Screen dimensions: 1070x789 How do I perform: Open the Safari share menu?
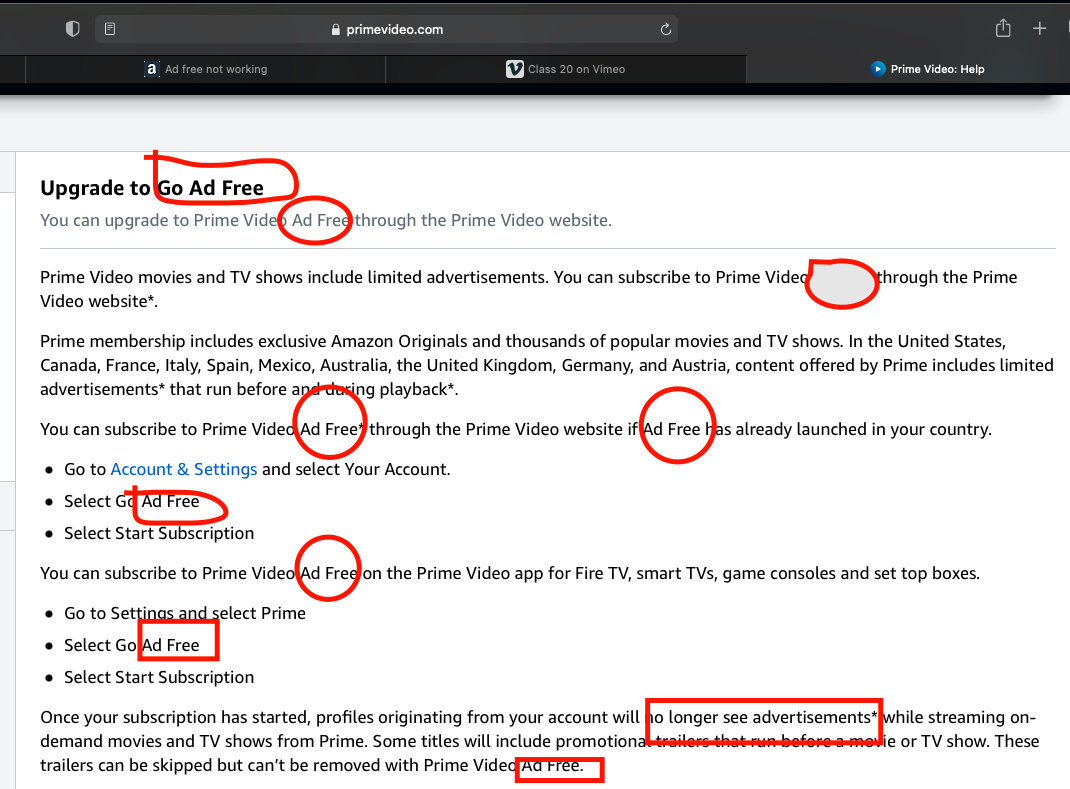tap(1003, 29)
